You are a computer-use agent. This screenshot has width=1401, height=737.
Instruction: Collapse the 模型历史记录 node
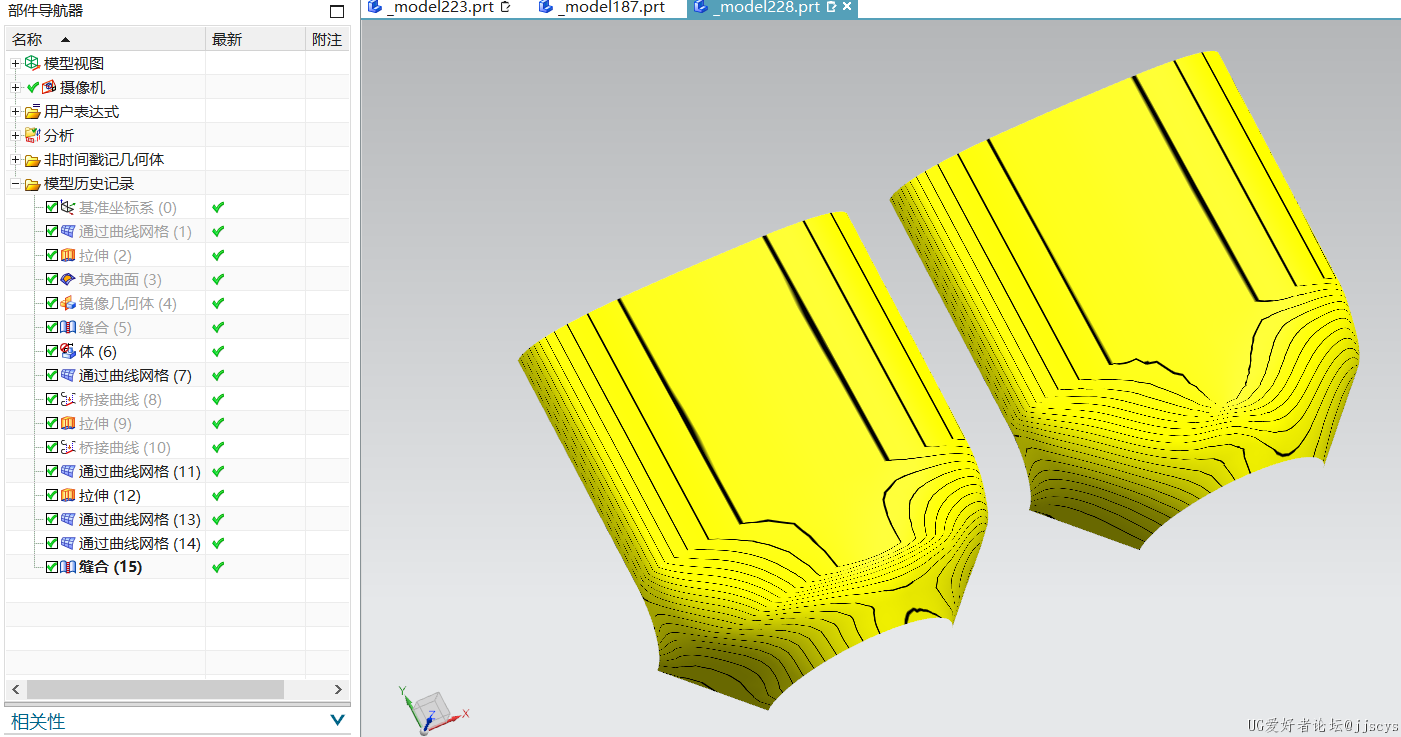coord(15,184)
